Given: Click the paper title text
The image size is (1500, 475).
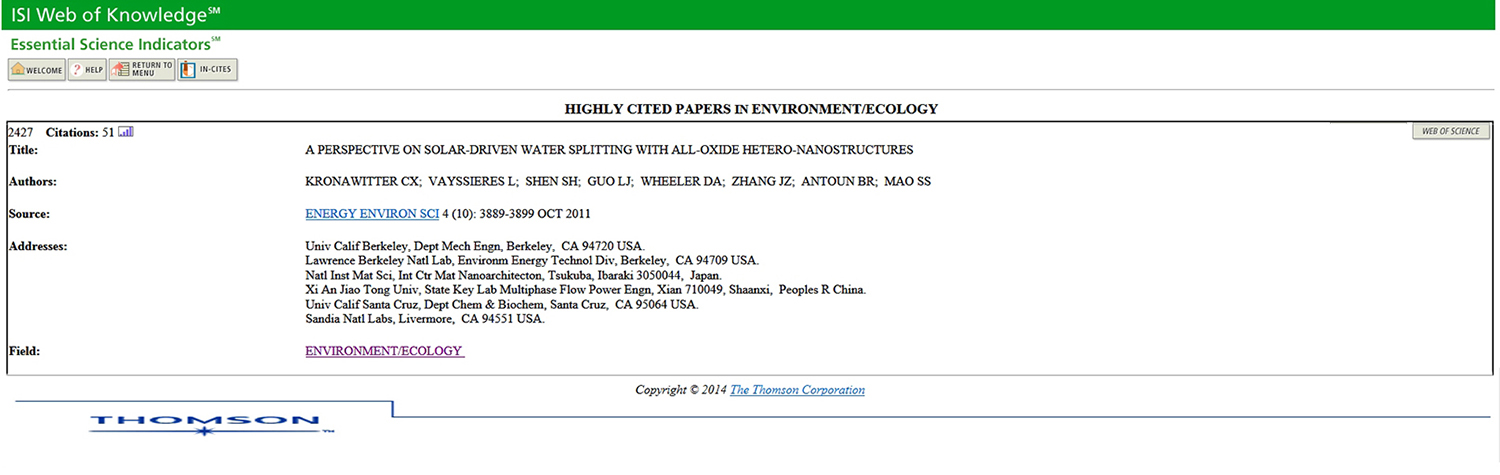Looking at the screenshot, I should [x=609, y=150].
